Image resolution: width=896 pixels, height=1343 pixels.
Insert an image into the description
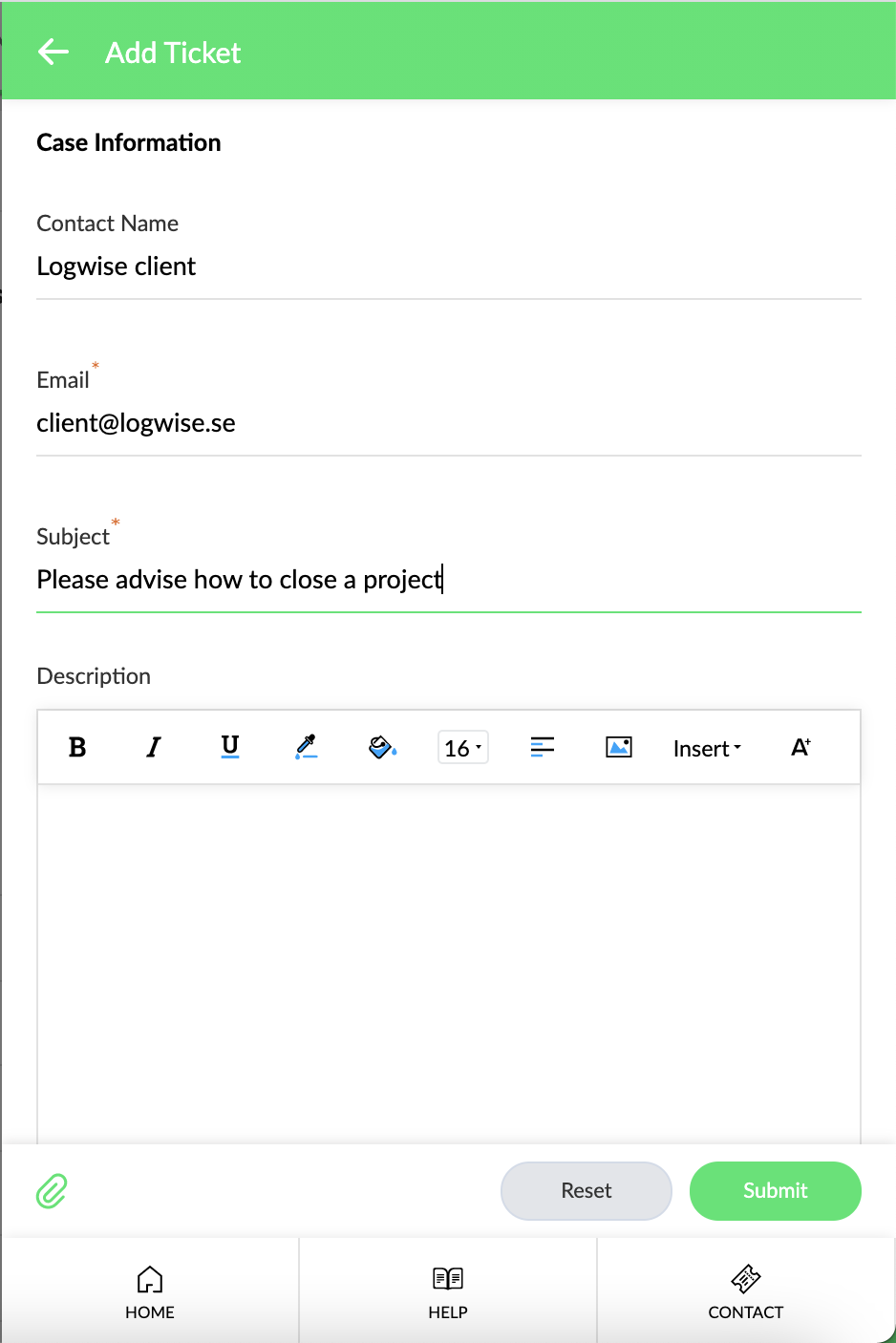pos(619,747)
